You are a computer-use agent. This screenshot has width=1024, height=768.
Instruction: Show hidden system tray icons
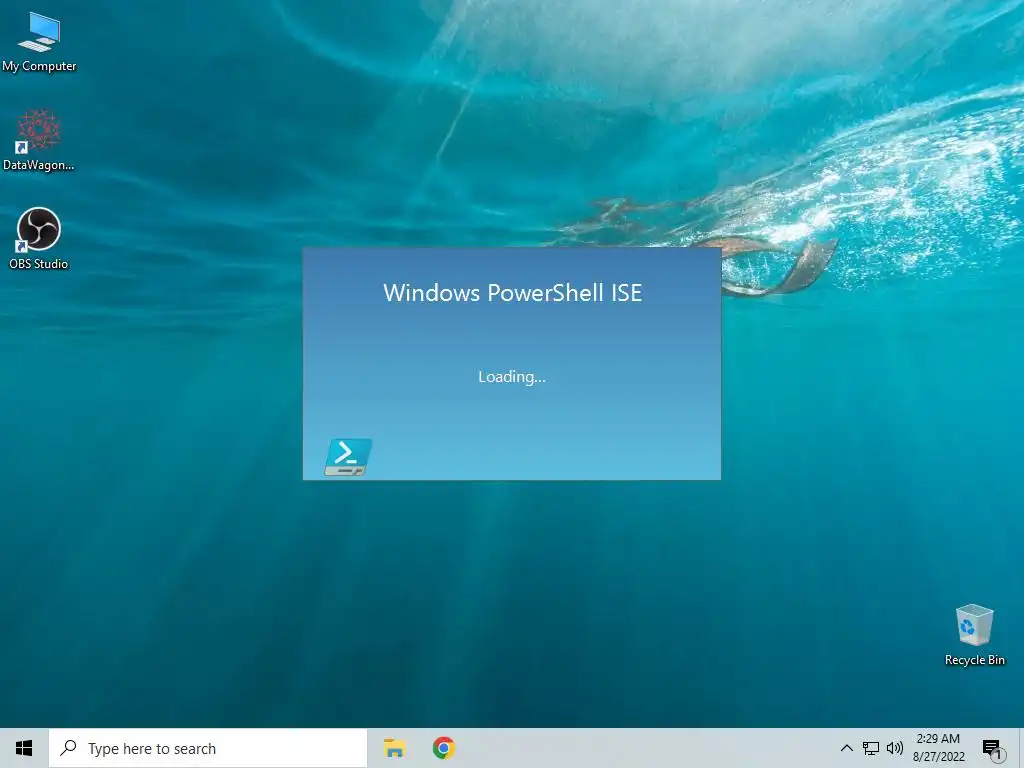click(x=846, y=748)
